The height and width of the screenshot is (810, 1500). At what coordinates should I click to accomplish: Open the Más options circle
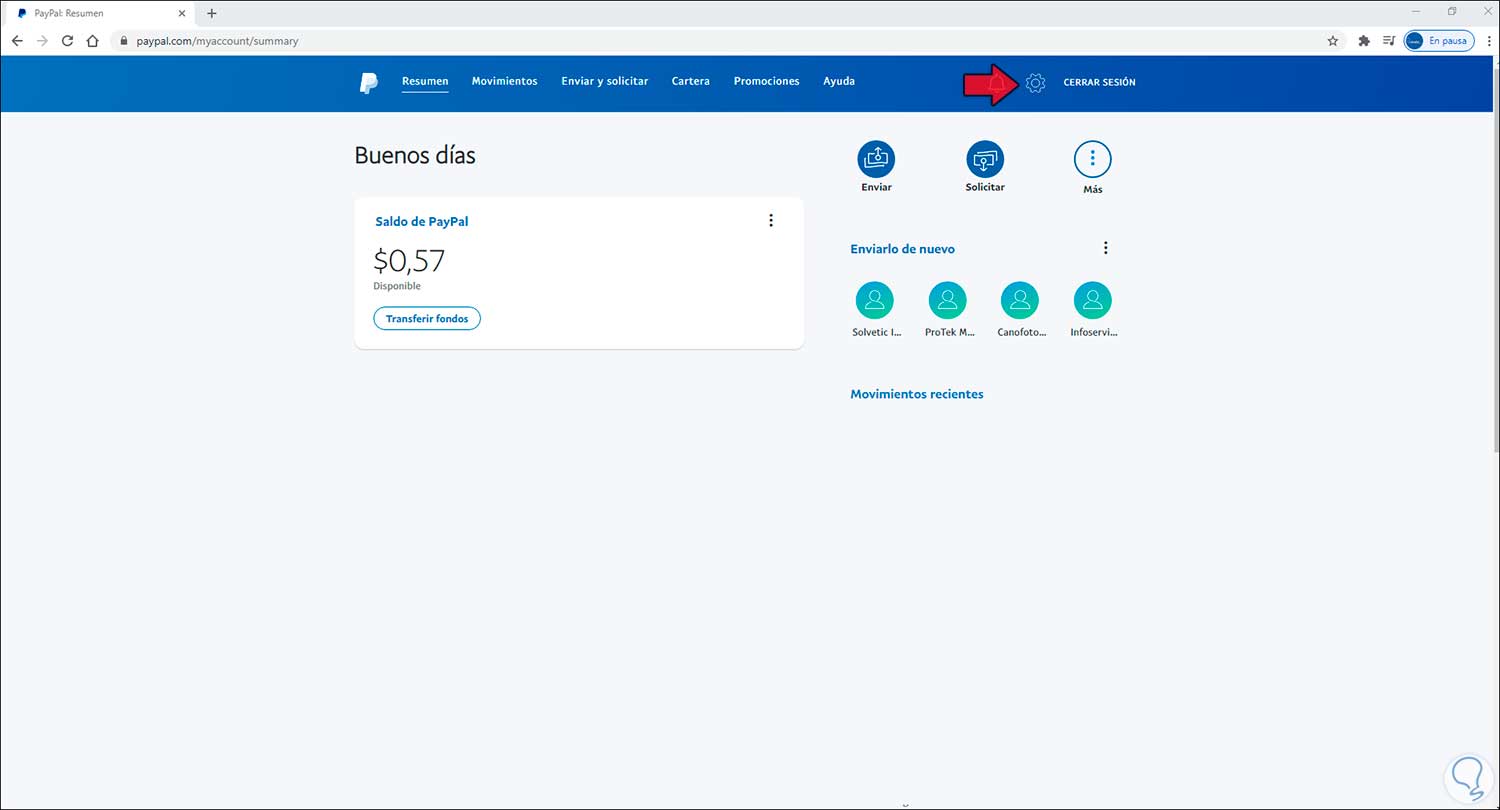[1093, 159]
